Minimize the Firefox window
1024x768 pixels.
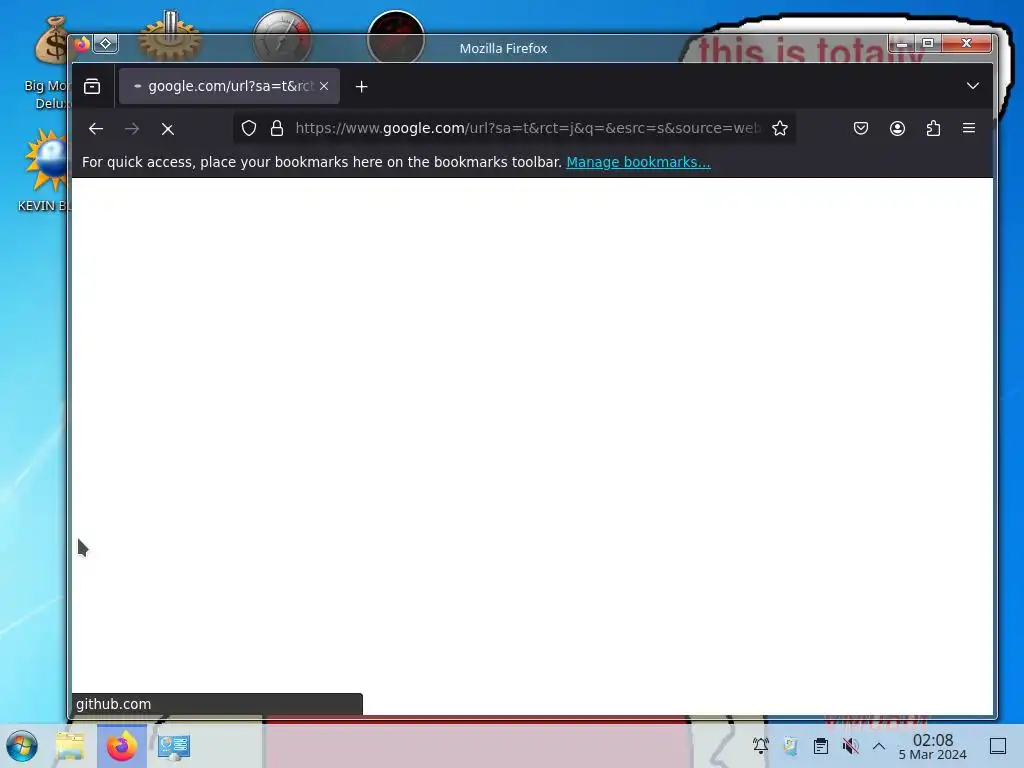point(902,43)
